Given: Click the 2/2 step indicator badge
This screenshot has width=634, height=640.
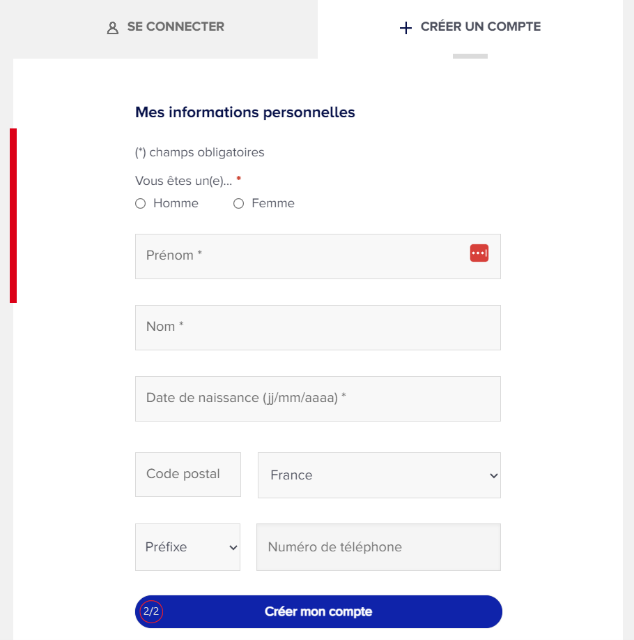Looking at the screenshot, I should coord(151,611).
